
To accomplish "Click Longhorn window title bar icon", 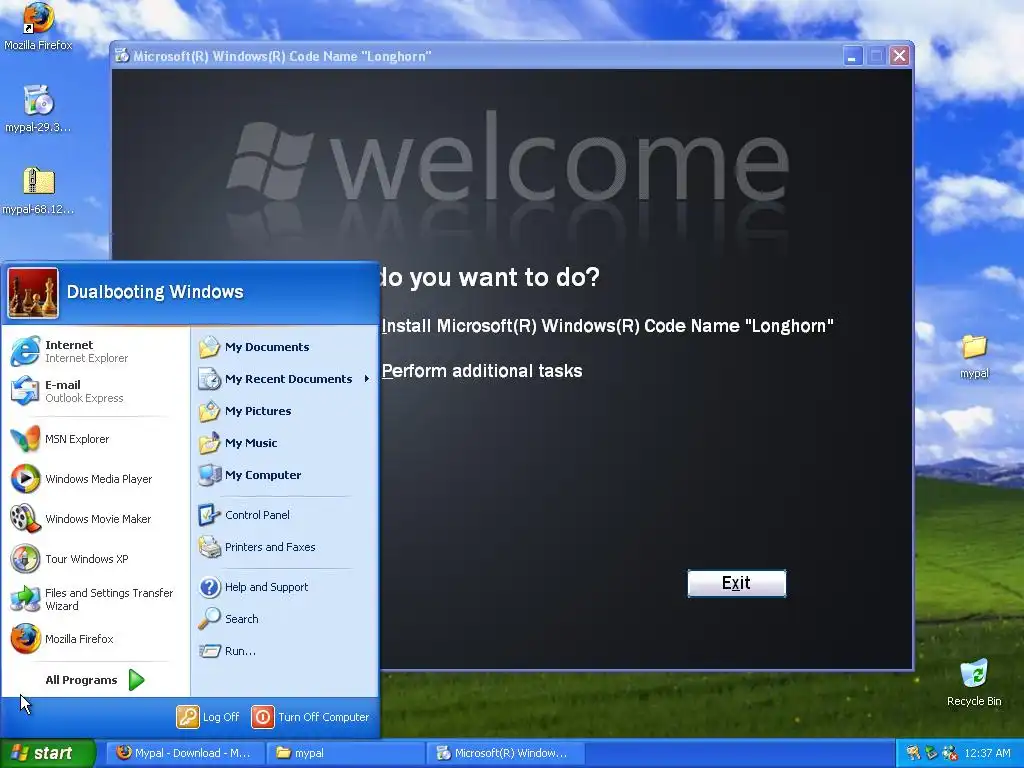I will (121, 56).
